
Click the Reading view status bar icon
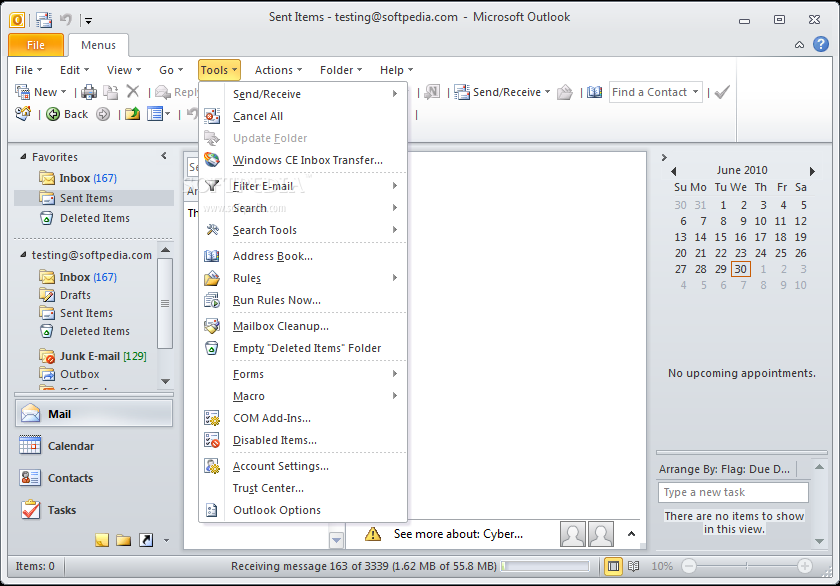coord(633,566)
